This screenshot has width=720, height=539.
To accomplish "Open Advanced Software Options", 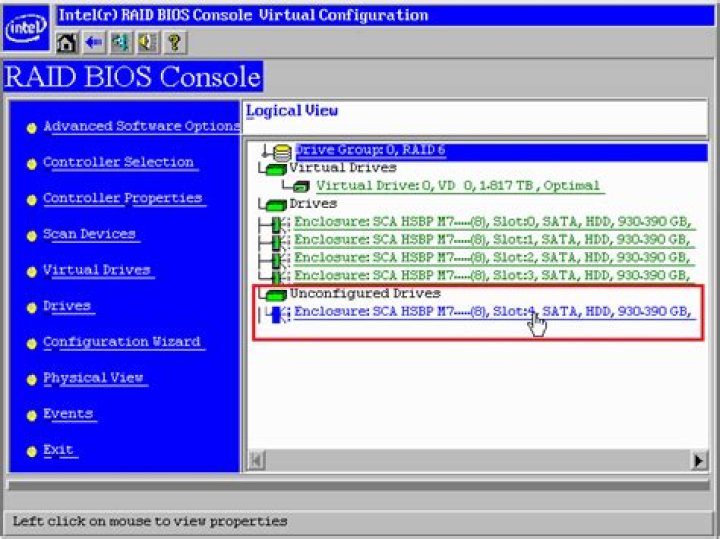I will pyautogui.click(x=142, y=126).
